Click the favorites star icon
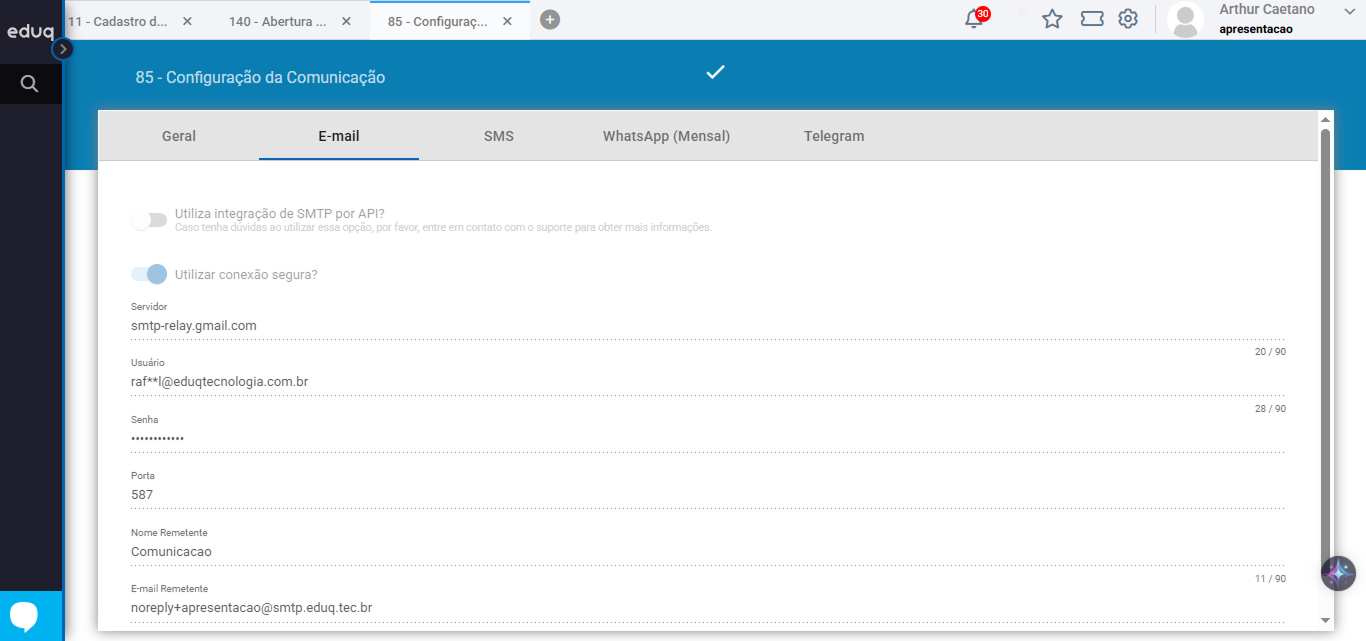The width and height of the screenshot is (1366, 641). click(x=1052, y=19)
